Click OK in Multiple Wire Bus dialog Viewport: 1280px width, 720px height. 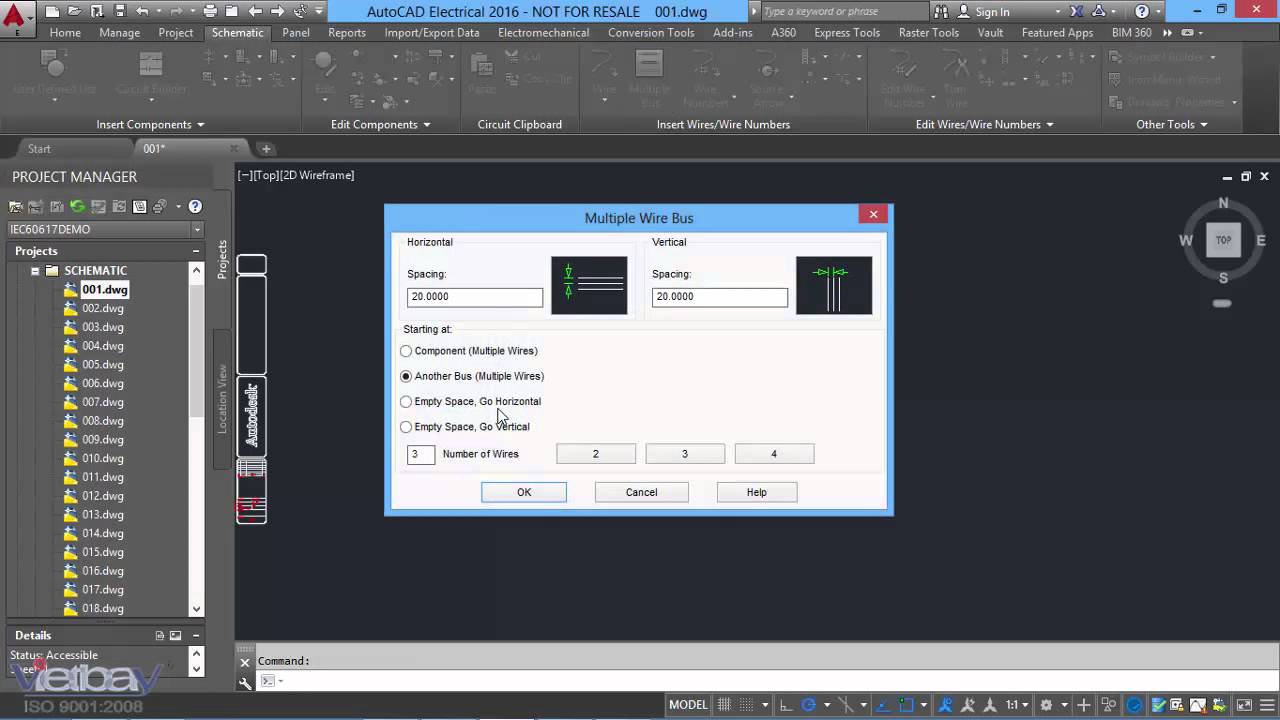[x=524, y=492]
